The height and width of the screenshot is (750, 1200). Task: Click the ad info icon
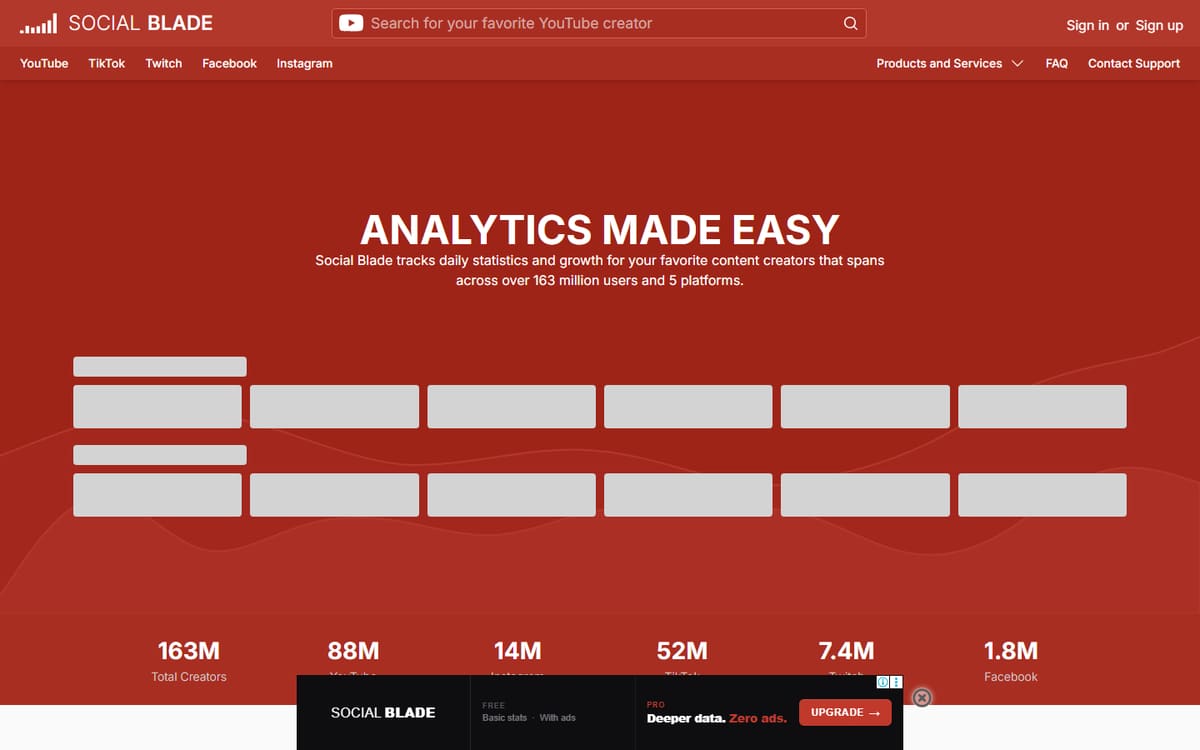(883, 682)
